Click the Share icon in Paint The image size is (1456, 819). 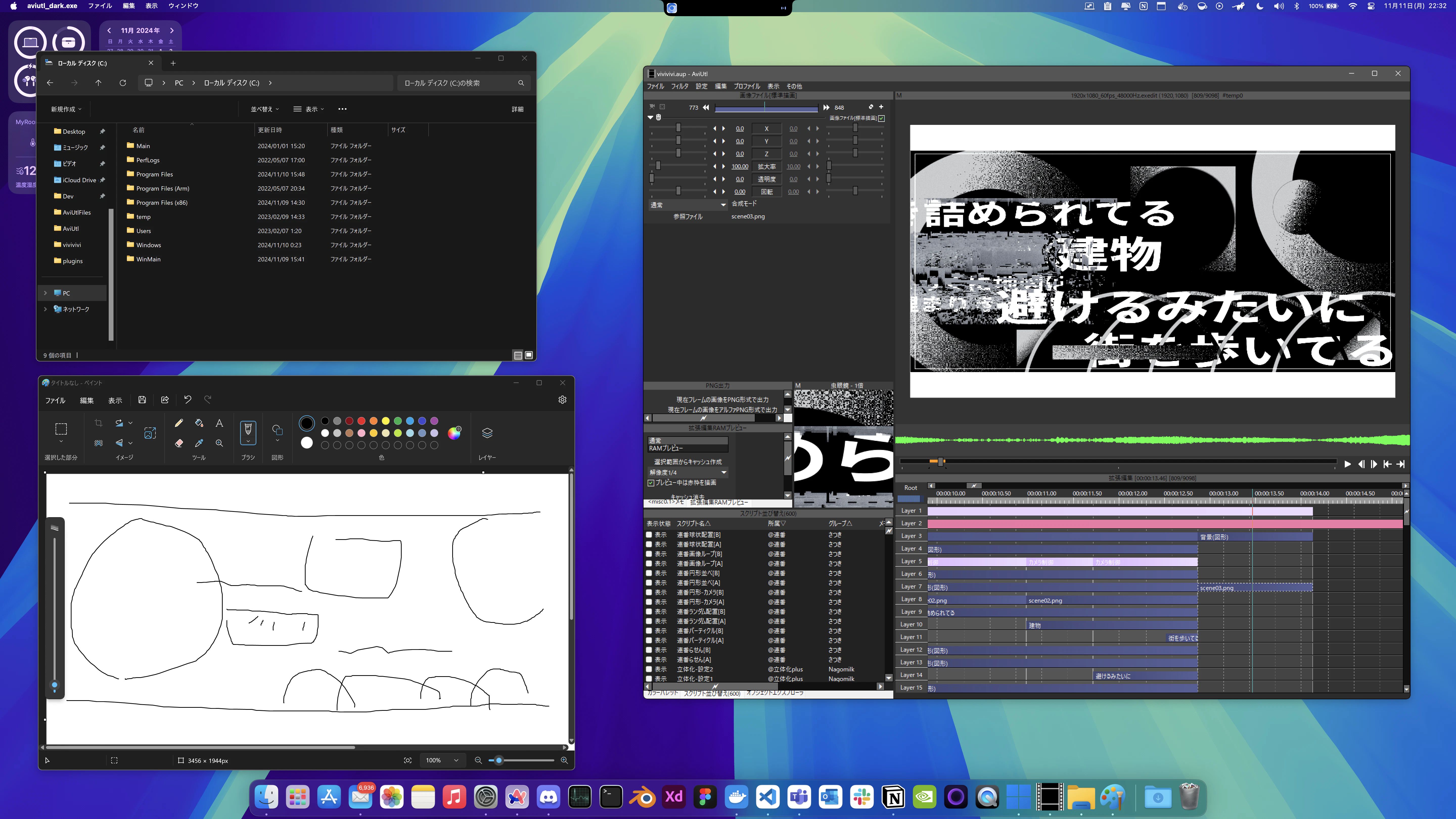point(165,400)
